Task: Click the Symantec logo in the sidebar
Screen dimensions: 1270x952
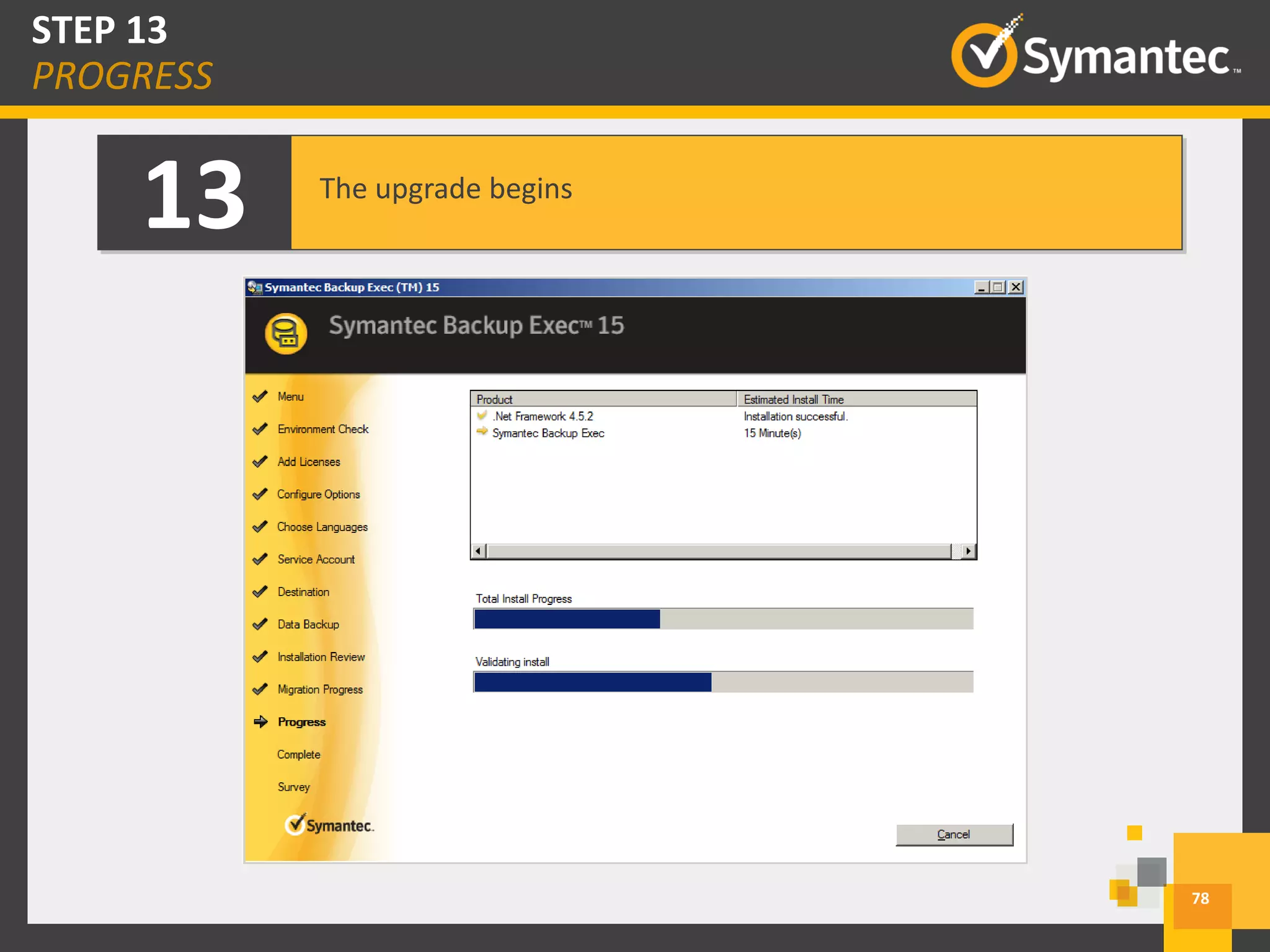Action: [329, 825]
